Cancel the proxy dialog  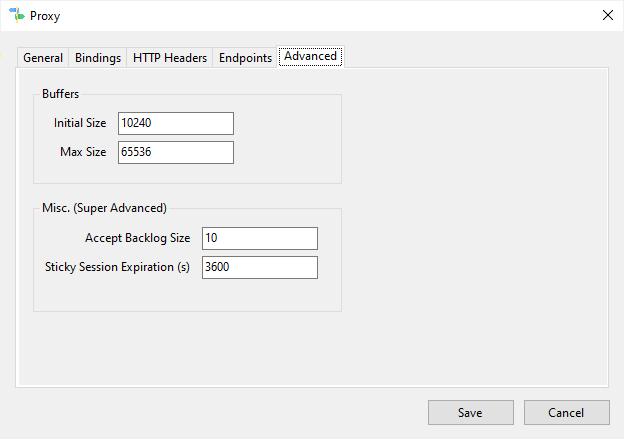coord(567,413)
